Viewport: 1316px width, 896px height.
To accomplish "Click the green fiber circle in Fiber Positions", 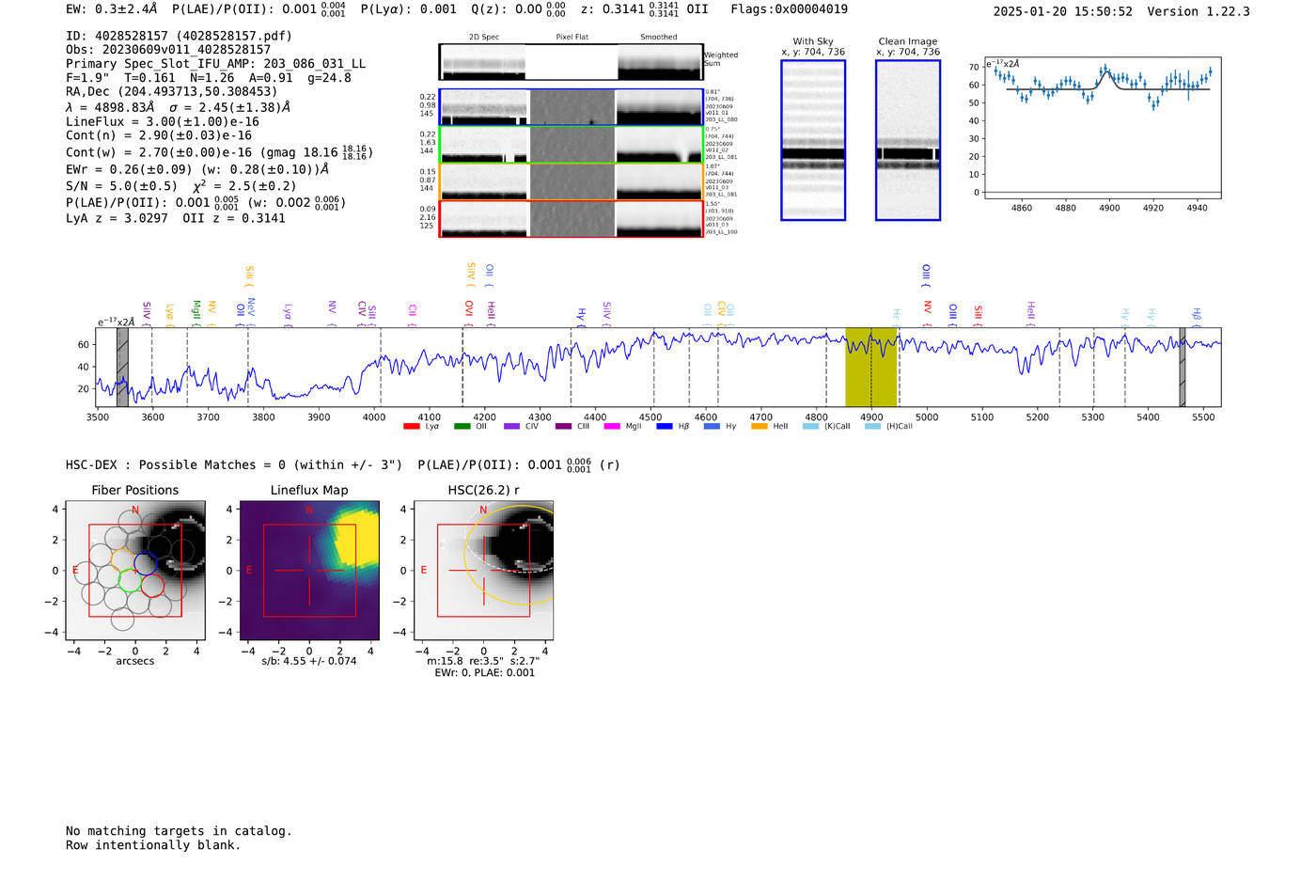I will click(130, 581).
